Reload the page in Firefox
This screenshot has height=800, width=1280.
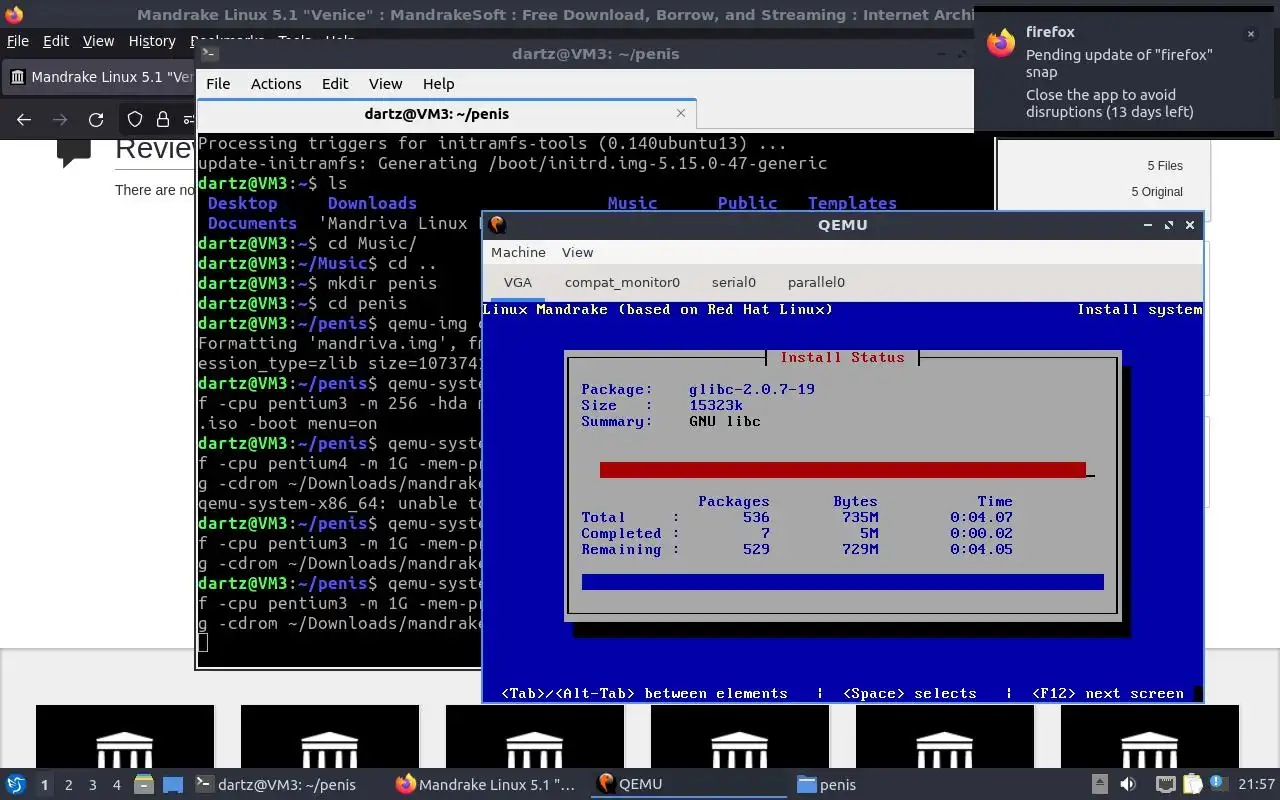pos(96,120)
